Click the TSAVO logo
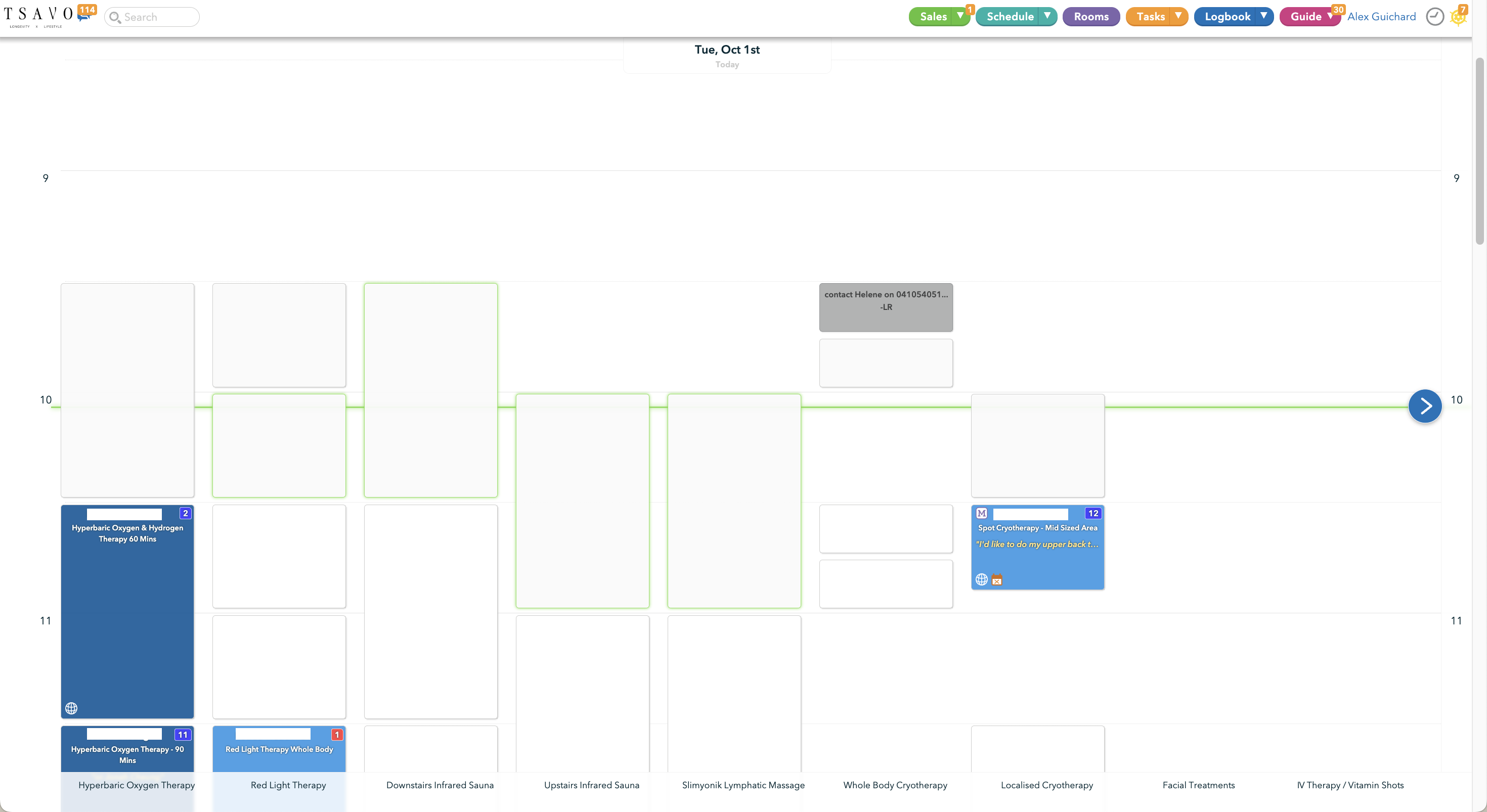Viewport: 1487px width, 812px height. [x=38, y=16]
